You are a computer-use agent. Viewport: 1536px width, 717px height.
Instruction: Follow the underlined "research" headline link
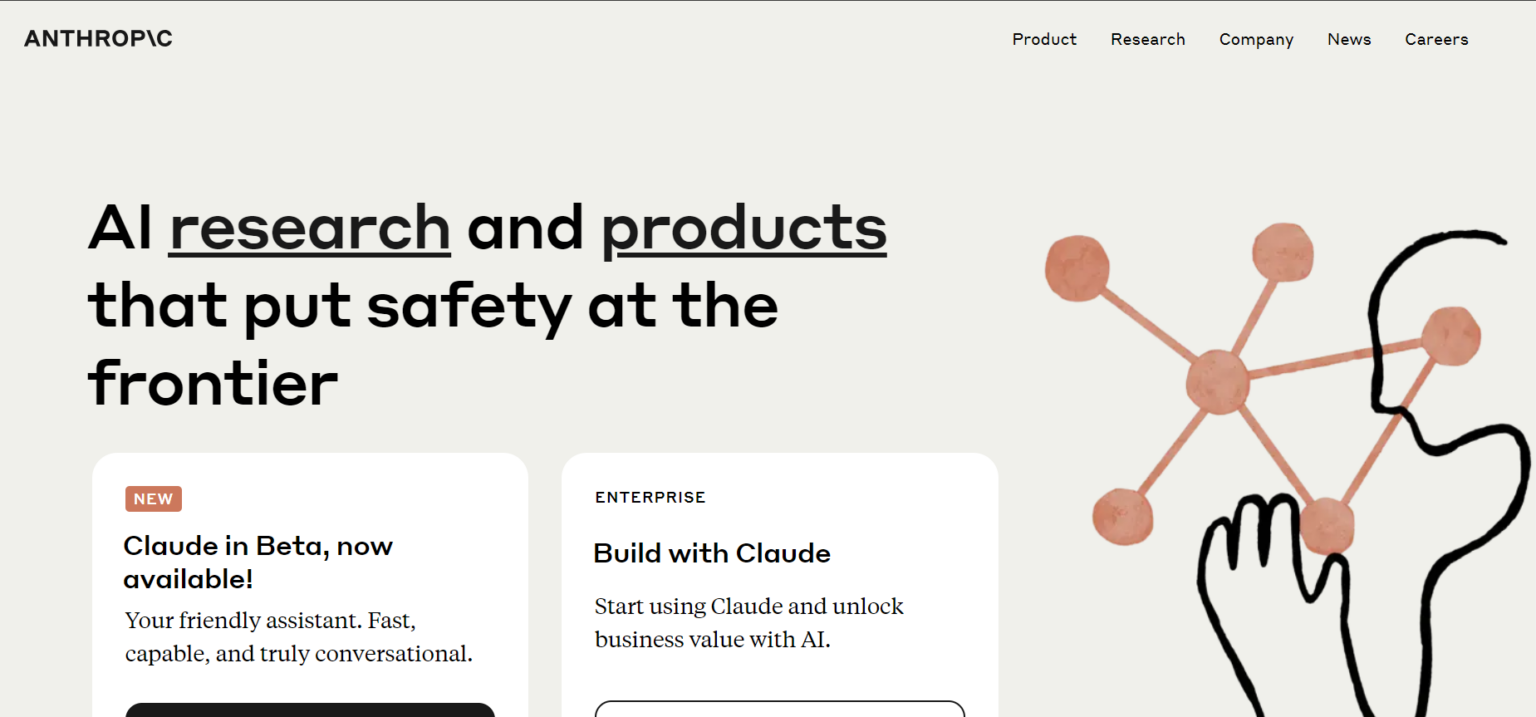[310, 227]
